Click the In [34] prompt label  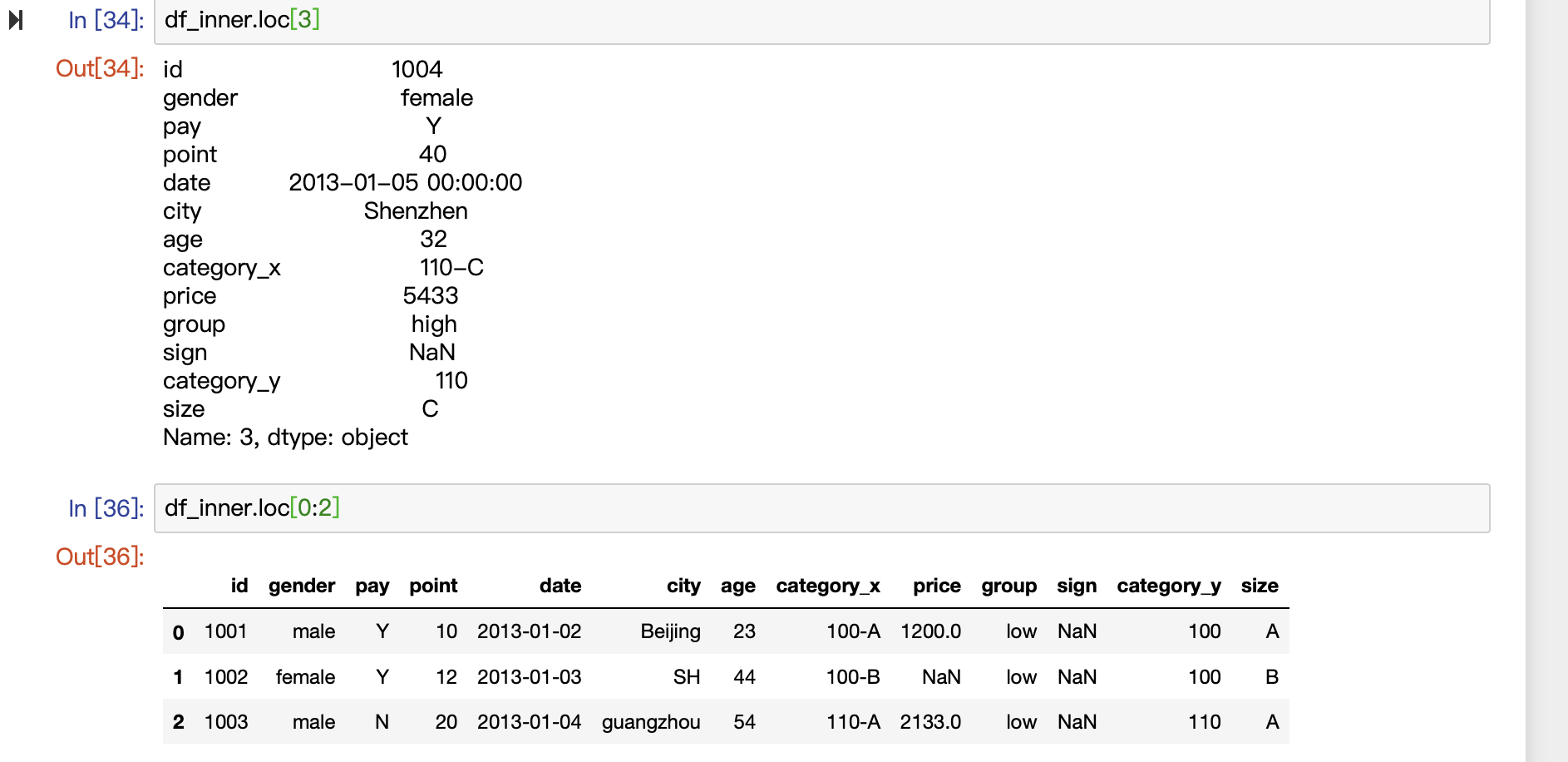[x=106, y=20]
